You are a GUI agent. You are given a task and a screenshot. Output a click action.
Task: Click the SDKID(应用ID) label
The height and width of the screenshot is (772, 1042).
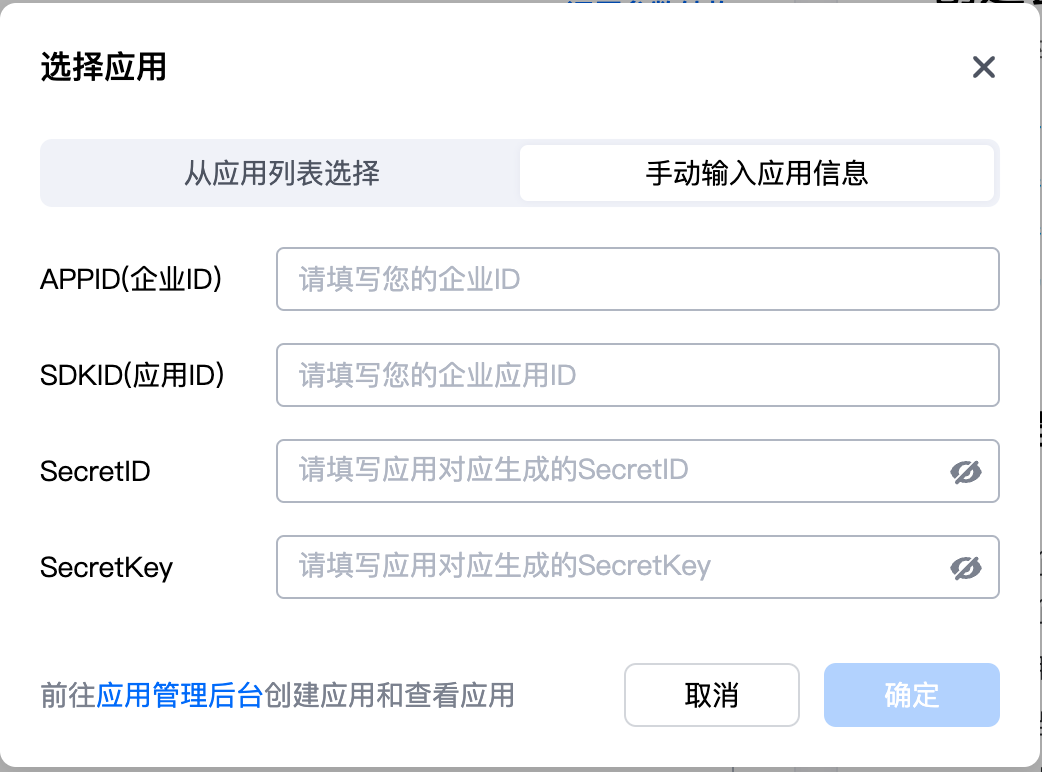coord(132,375)
